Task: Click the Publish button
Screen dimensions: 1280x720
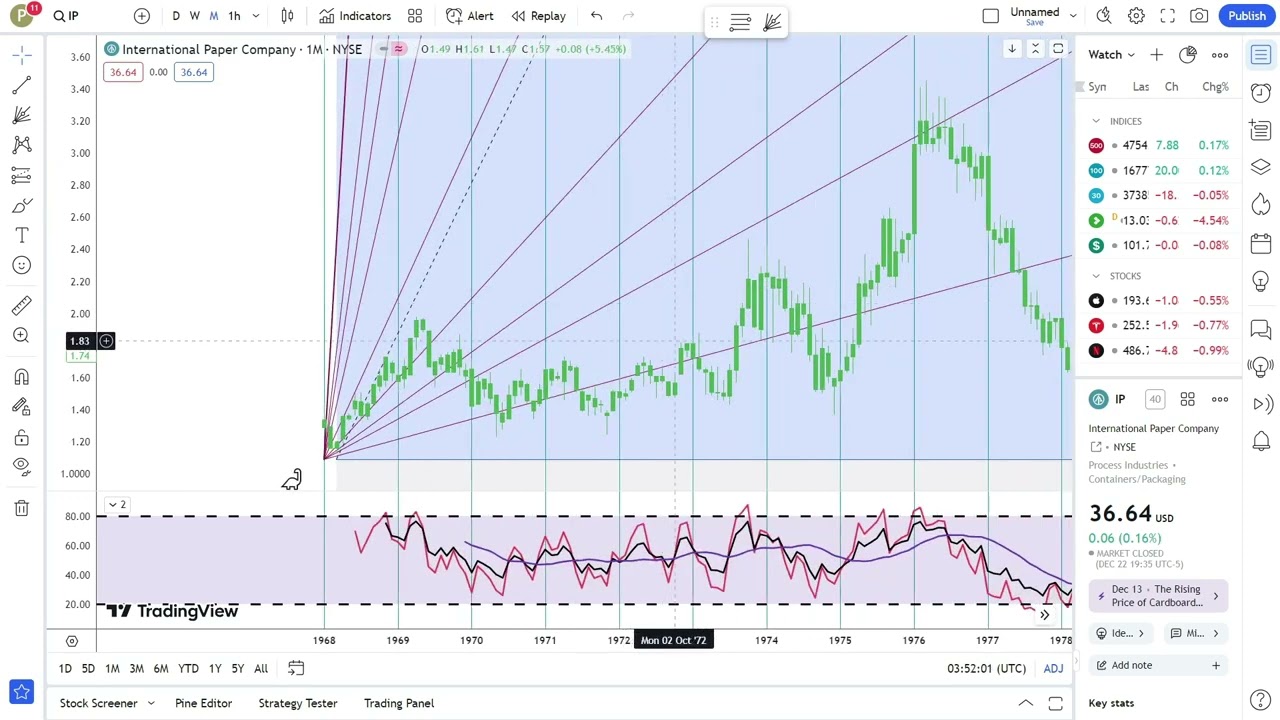Action: (1247, 16)
